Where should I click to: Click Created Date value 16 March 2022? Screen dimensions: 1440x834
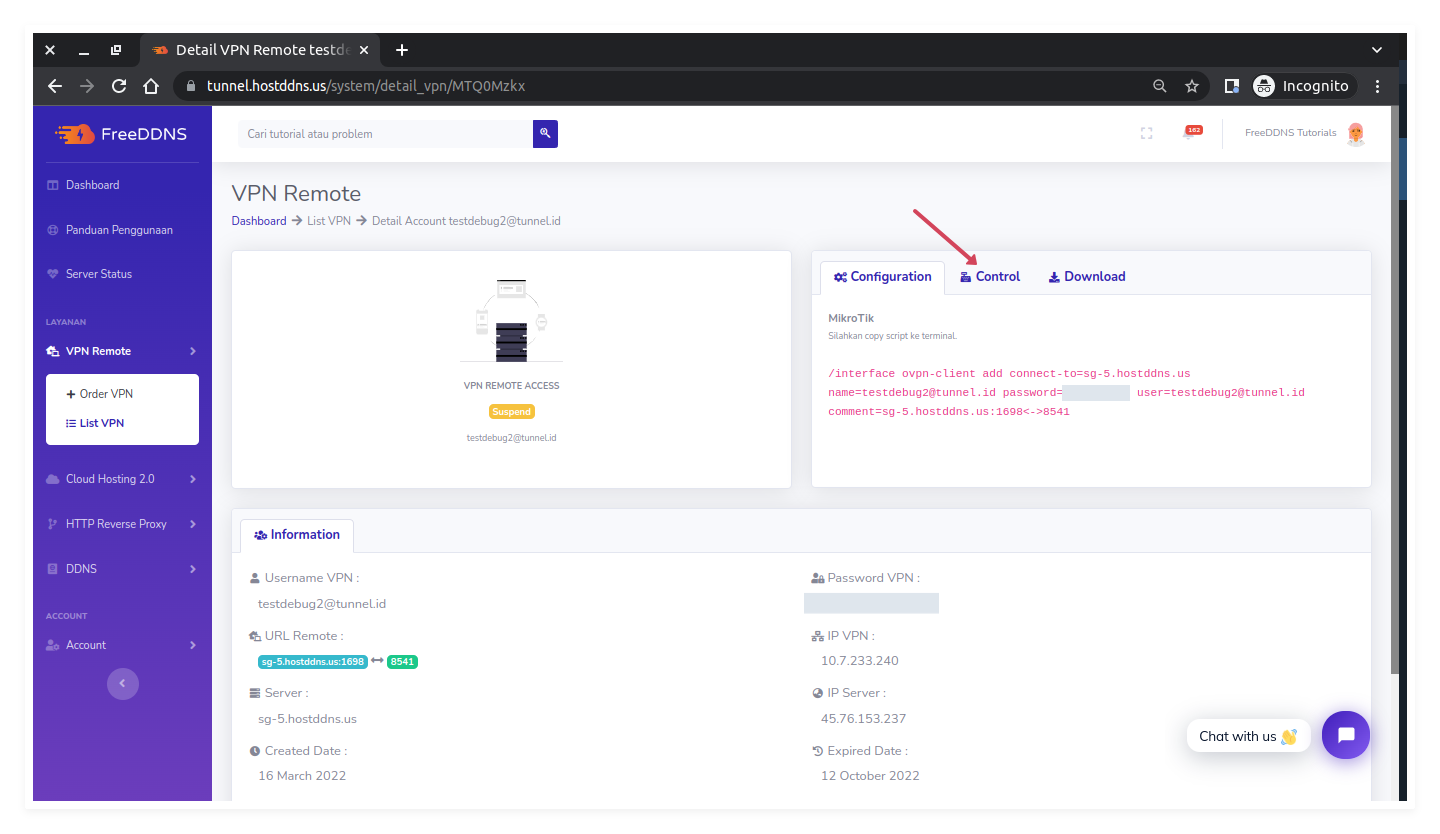pos(302,776)
